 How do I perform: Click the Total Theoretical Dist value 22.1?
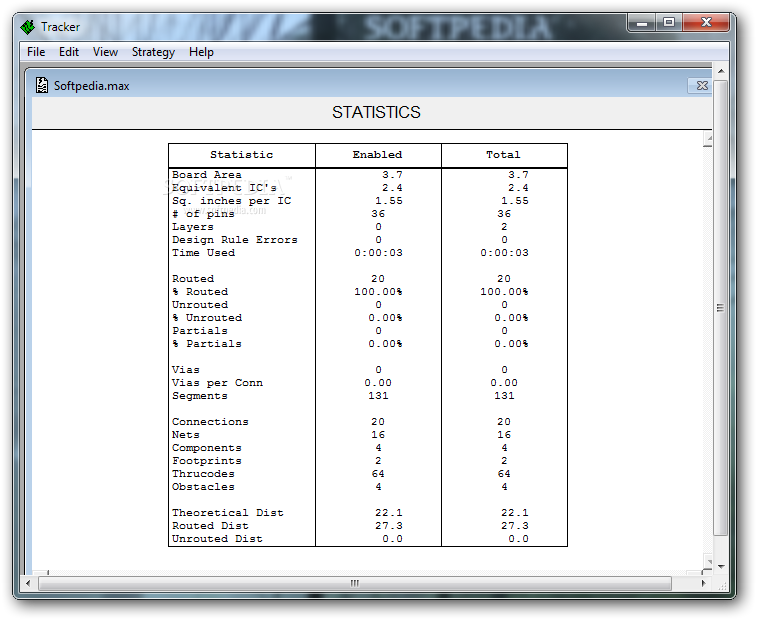[515, 514]
